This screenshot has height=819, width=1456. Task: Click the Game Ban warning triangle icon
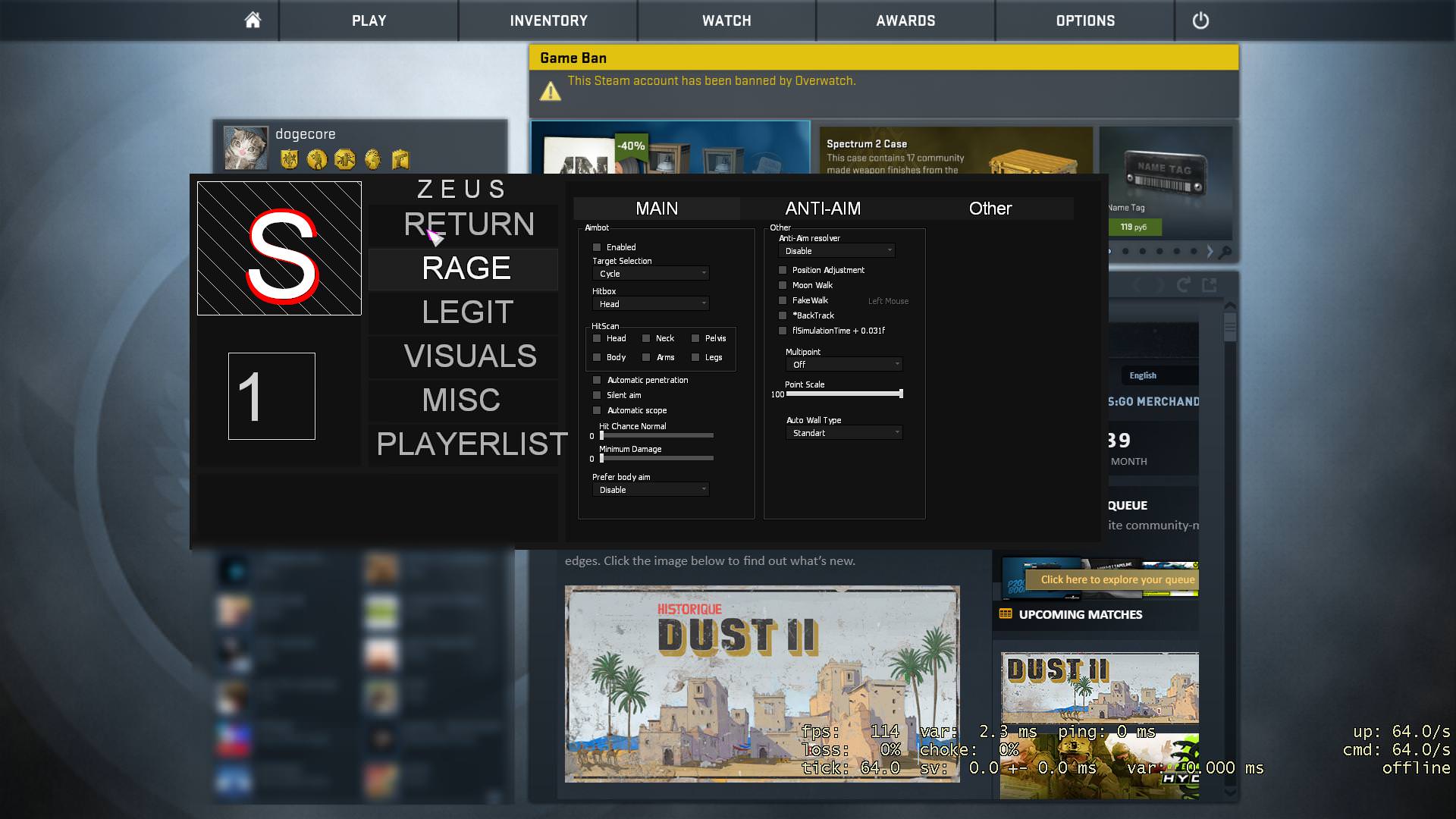click(551, 91)
